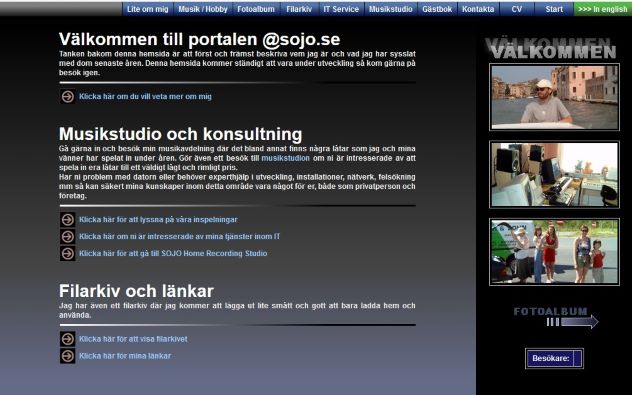Open the 'Musik / Hobby' menu item
632x395 pixels.
(203, 9)
